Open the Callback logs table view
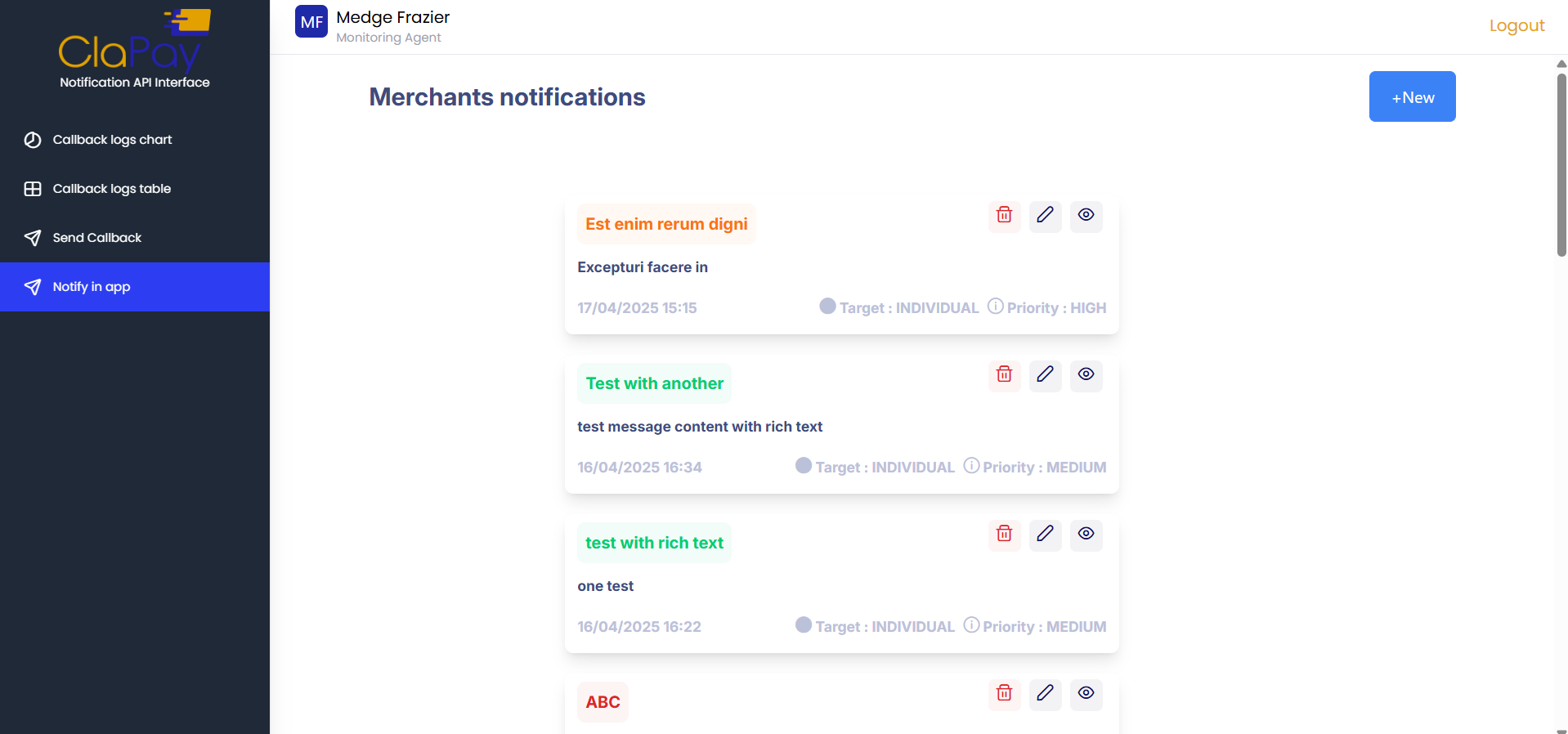The height and width of the screenshot is (734, 1568). (111, 189)
